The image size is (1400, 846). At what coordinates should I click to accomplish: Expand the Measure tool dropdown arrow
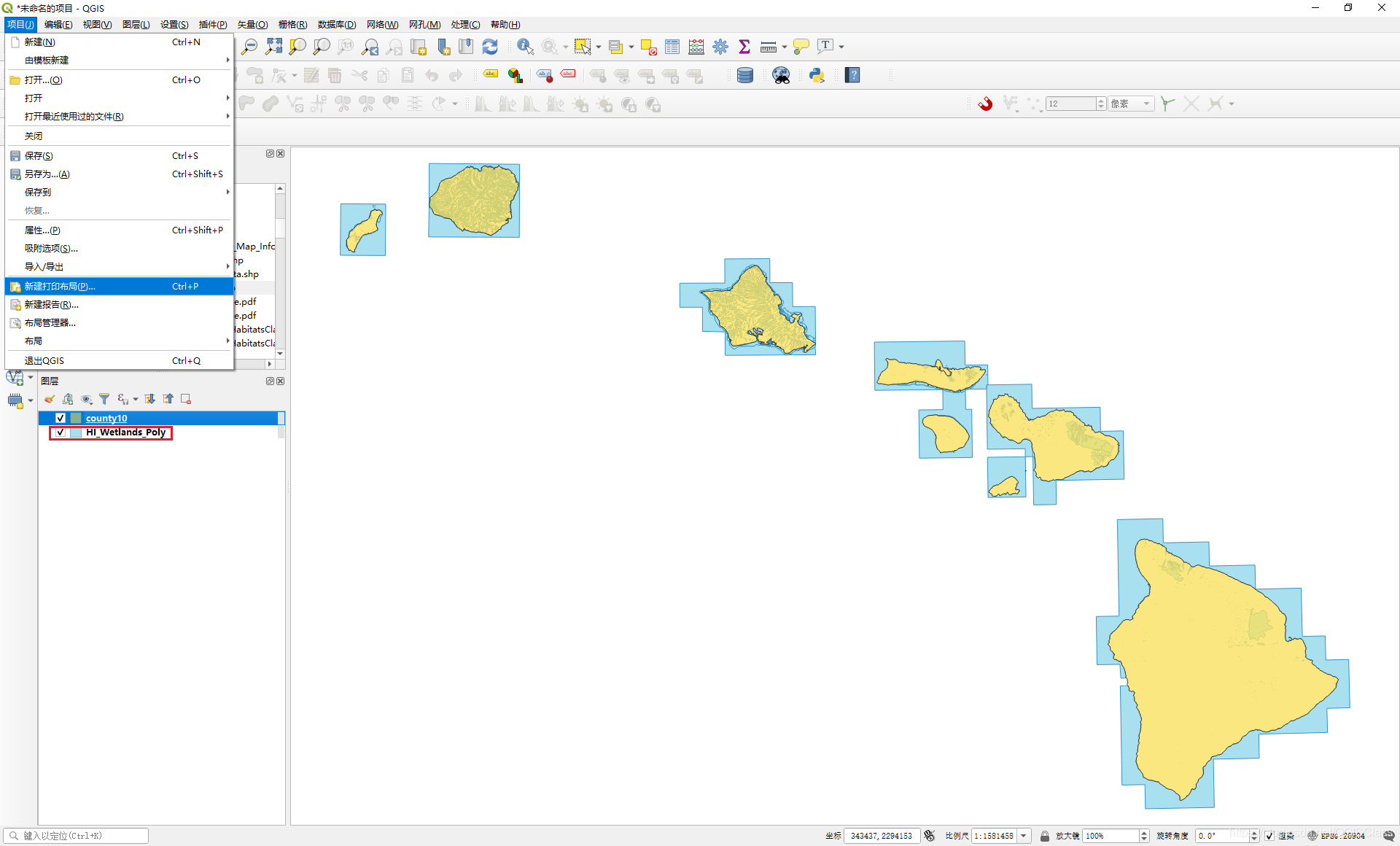click(784, 47)
